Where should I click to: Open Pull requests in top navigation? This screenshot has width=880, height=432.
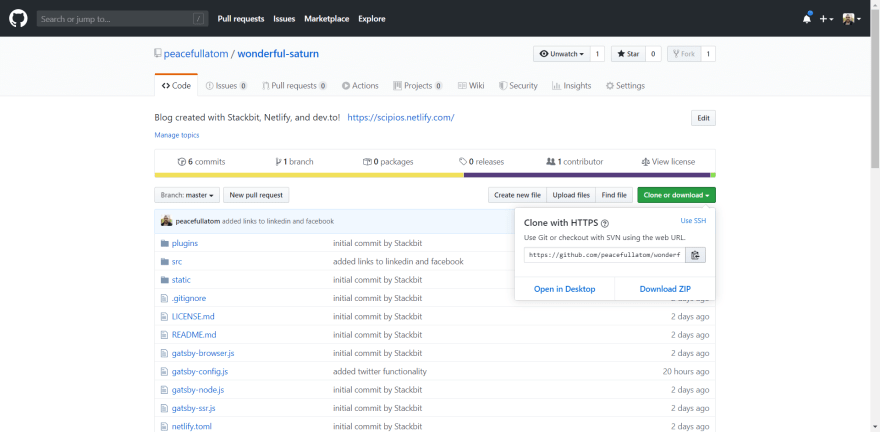[x=241, y=19]
